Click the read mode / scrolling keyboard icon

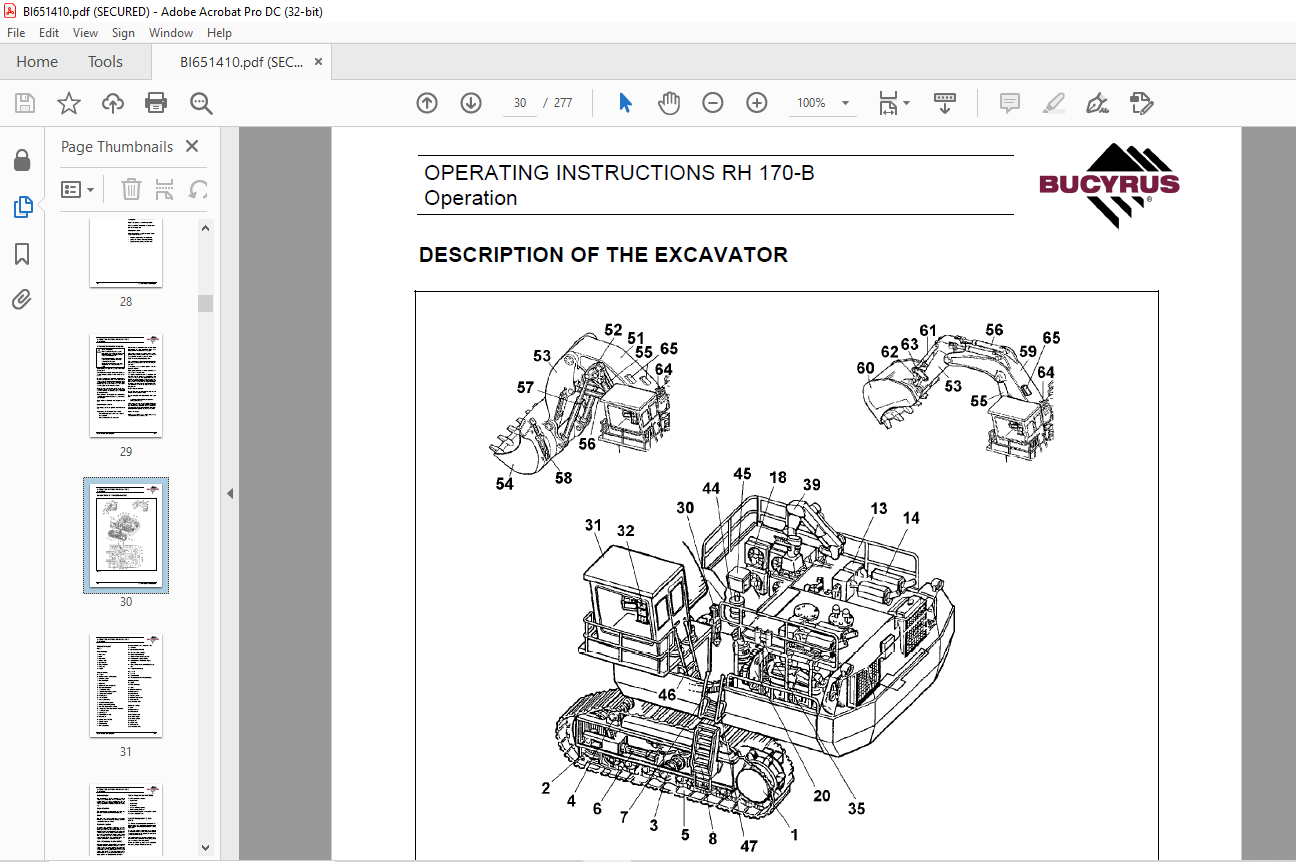pyautogui.click(x=945, y=103)
